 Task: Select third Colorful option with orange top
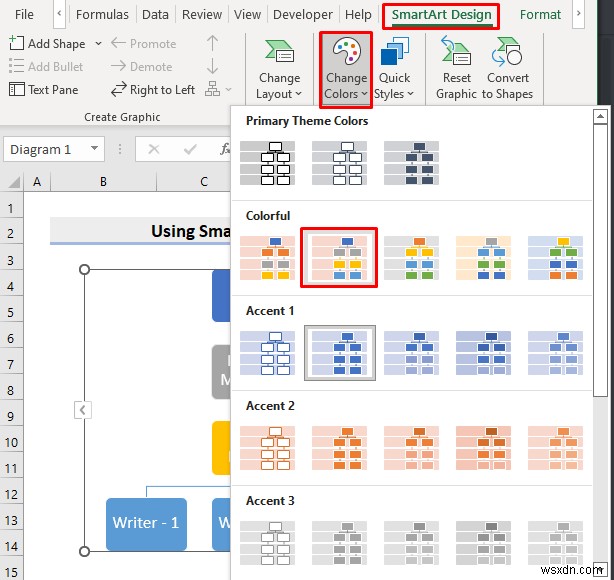coord(411,258)
